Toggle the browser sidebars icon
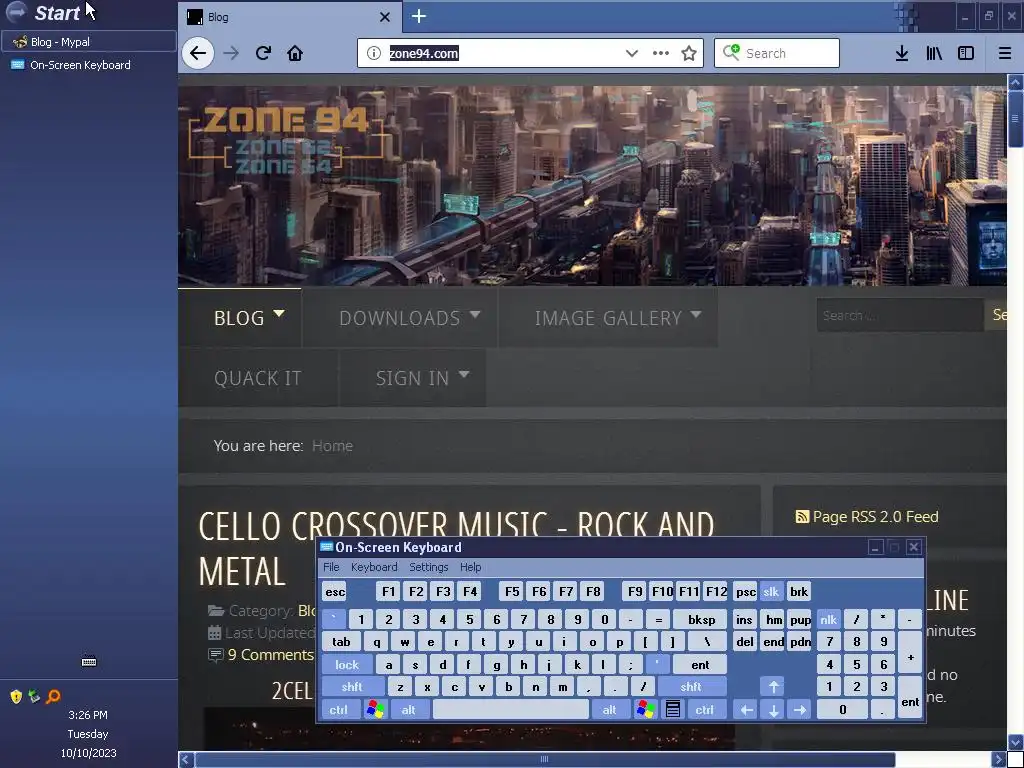1024x768 pixels. point(966,54)
